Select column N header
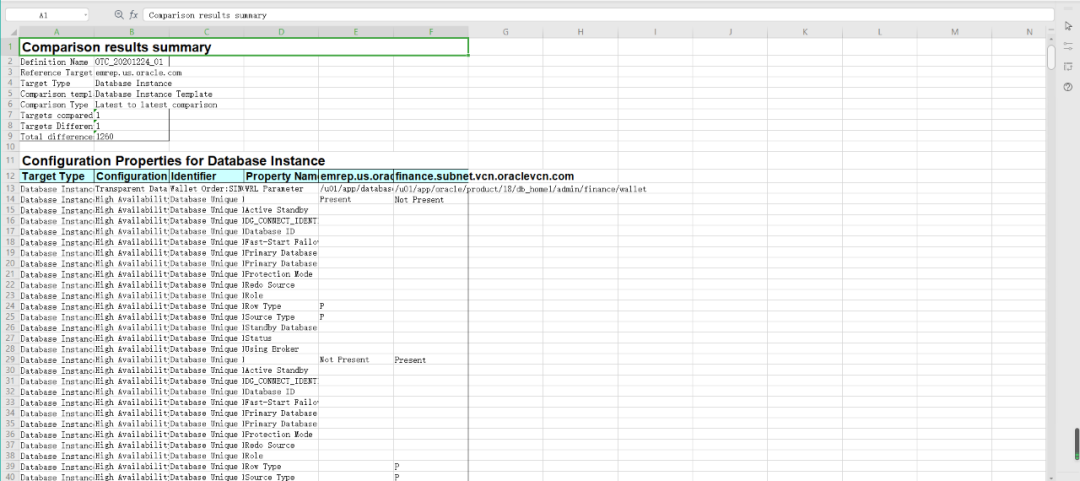Image resolution: width=1080 pixels, height=481 pixels. click(1029, 32)
